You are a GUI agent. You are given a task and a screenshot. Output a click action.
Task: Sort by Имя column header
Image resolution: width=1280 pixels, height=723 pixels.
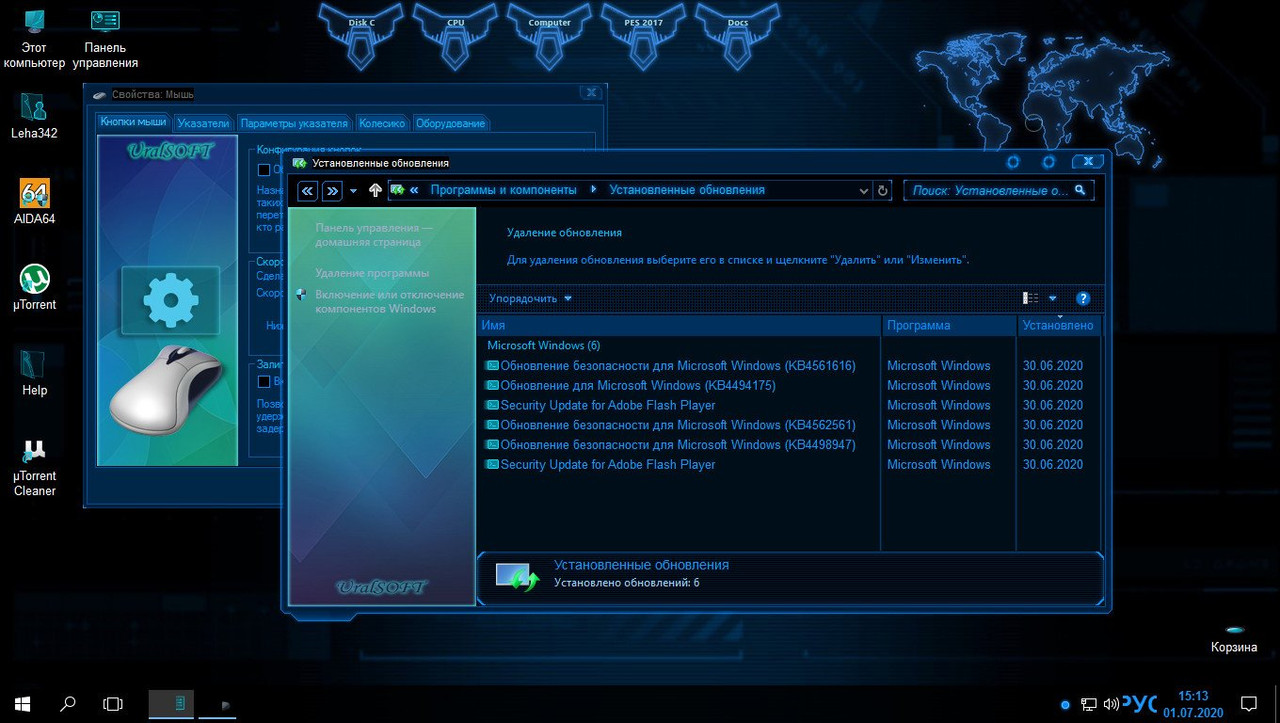[x=678, y=325]
